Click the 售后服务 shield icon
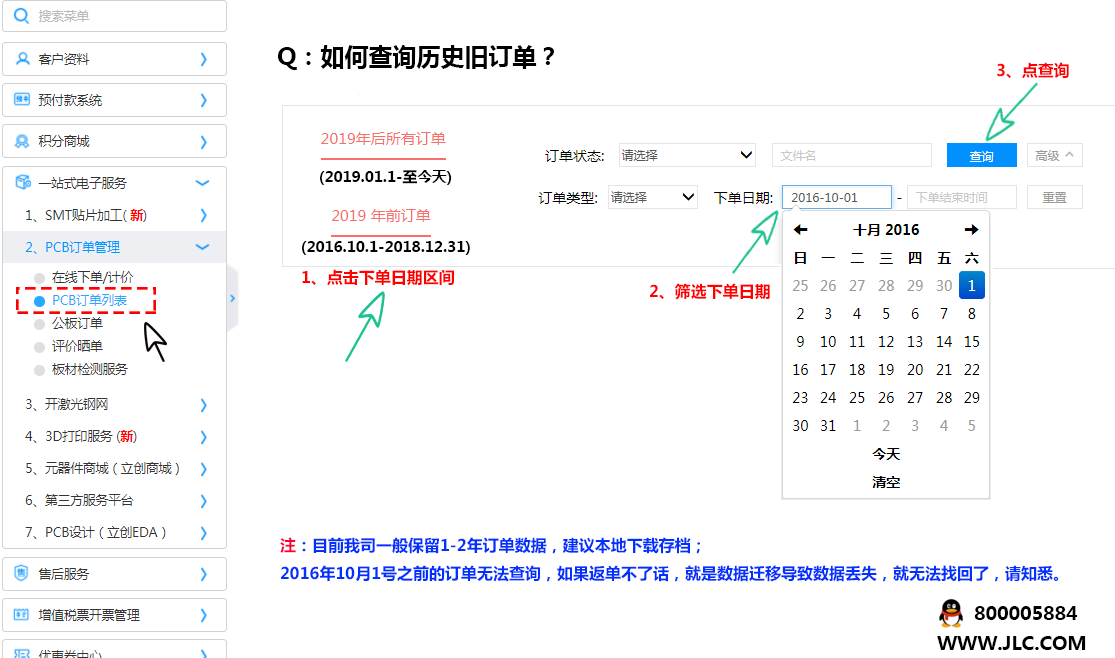 tap(21, 573)
